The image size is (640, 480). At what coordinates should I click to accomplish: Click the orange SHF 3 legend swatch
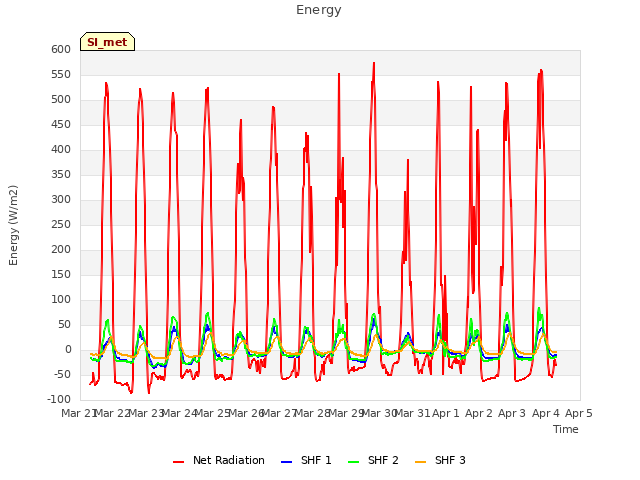pyautogui.click(x=420, y=462)
